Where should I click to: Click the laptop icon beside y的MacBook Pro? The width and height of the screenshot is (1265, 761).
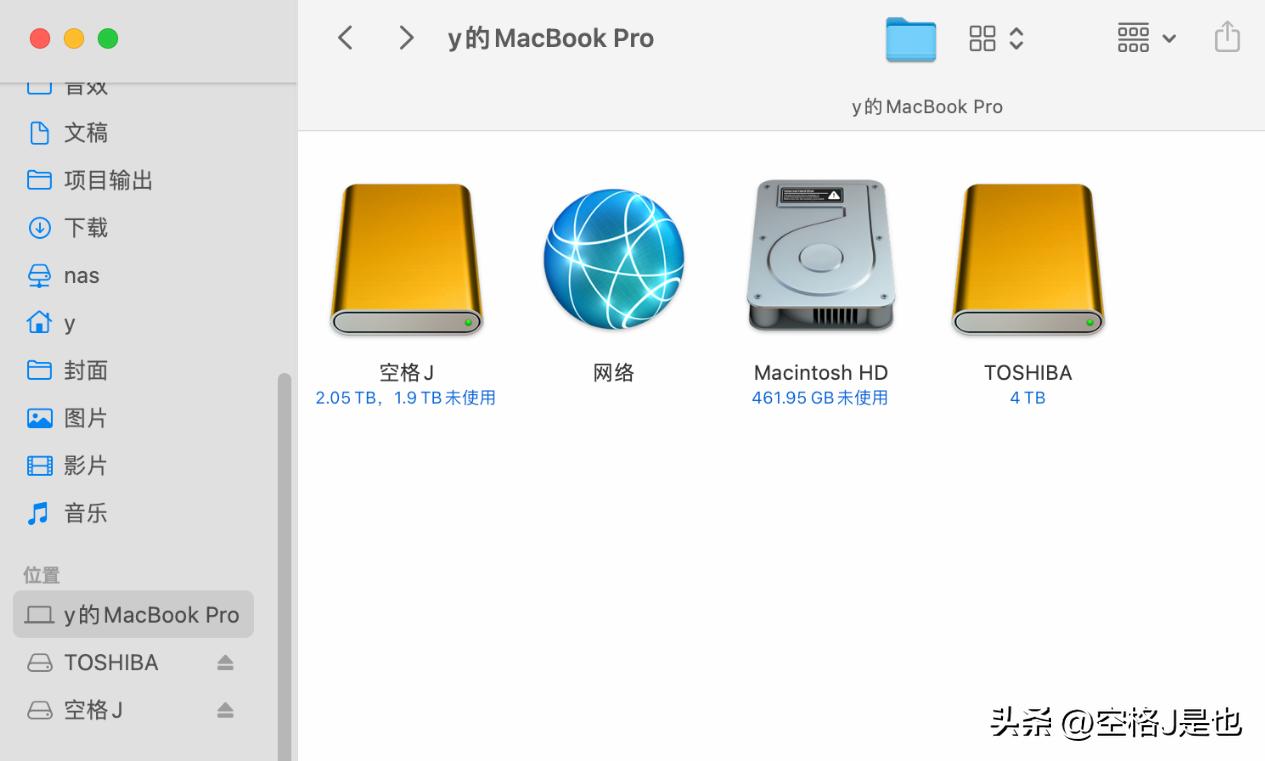[39, 614]
